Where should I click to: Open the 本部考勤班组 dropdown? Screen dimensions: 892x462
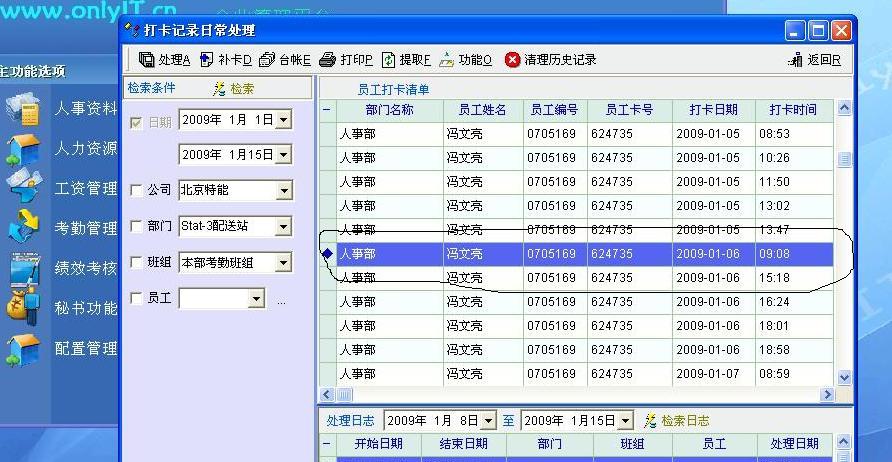[284, 262]
